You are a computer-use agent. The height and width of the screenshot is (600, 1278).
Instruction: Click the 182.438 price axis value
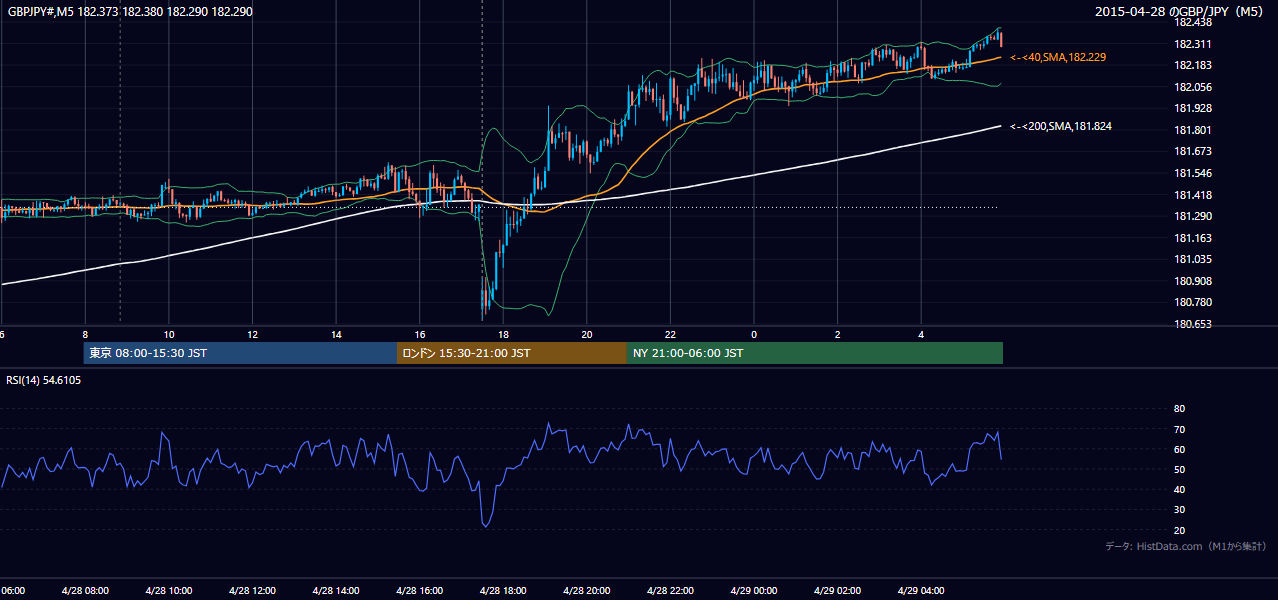tap(1192, 22)
